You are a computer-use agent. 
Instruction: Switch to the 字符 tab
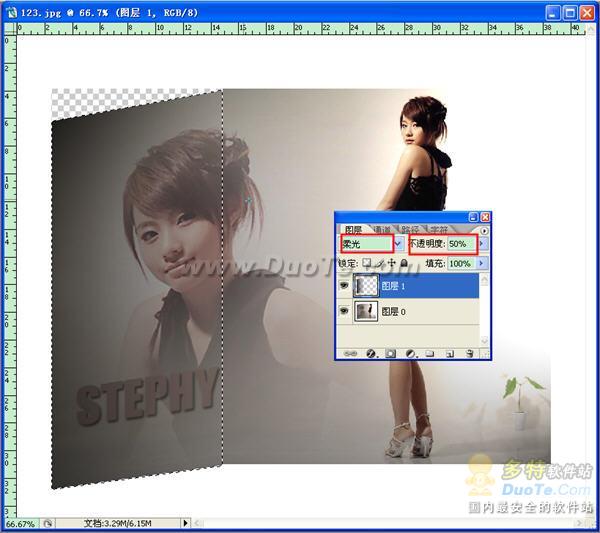pyautogui.click(x=439, y=230)
